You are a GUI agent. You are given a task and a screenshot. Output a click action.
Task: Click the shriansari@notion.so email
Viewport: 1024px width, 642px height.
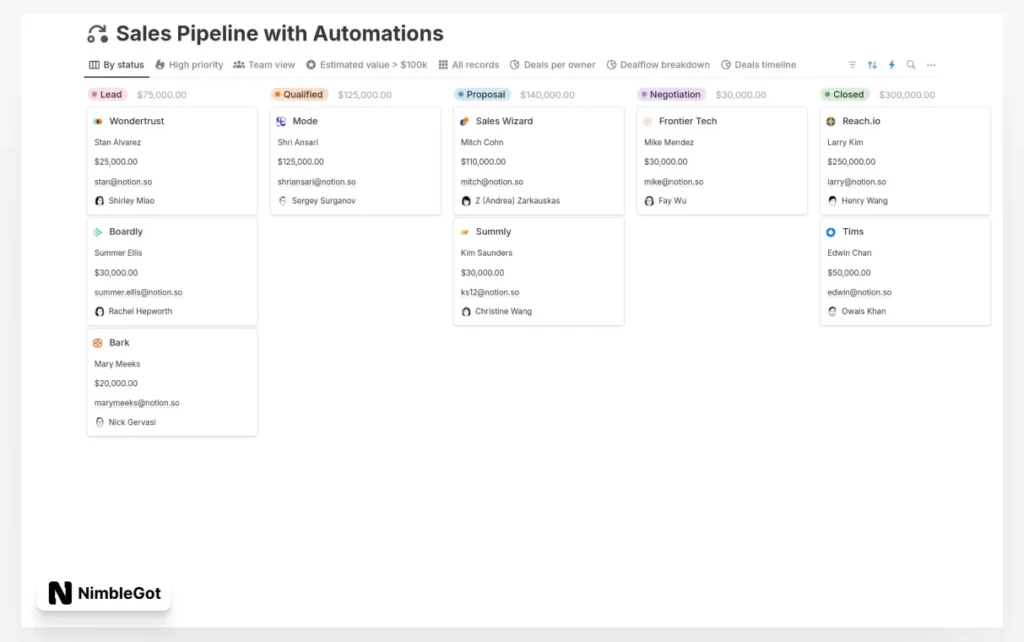[317, 182]
